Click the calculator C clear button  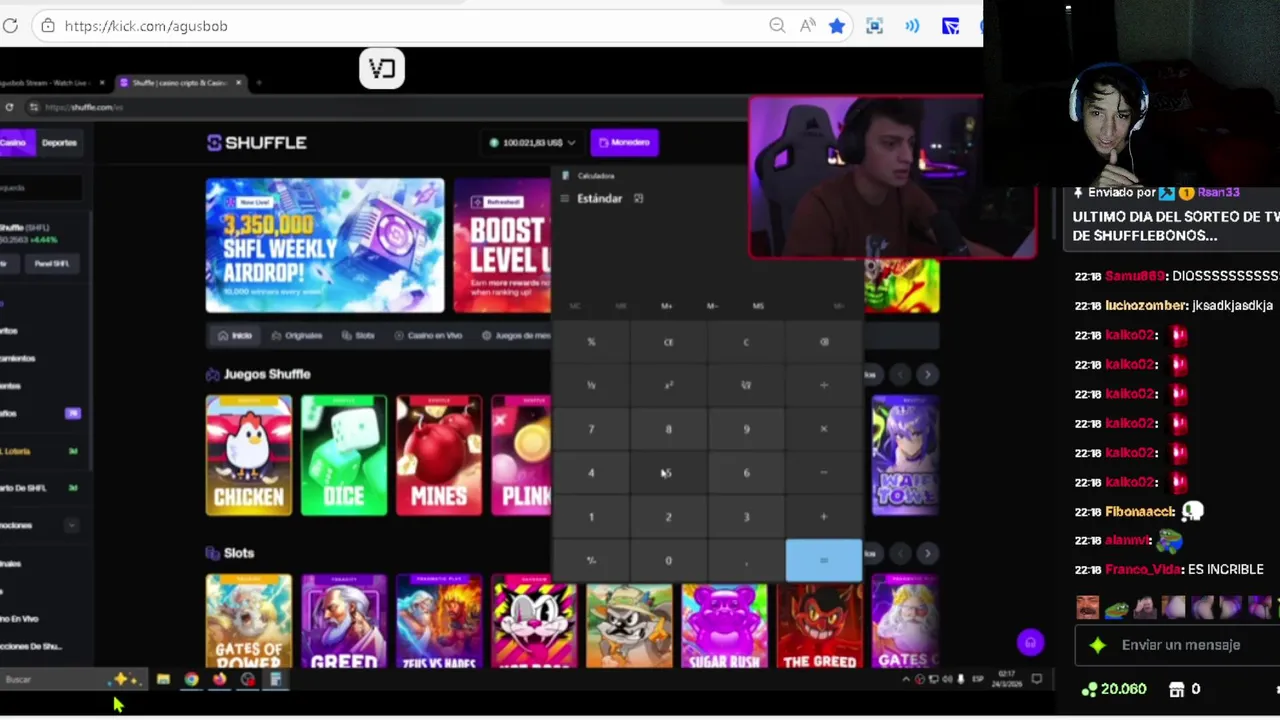pos(746,342)
